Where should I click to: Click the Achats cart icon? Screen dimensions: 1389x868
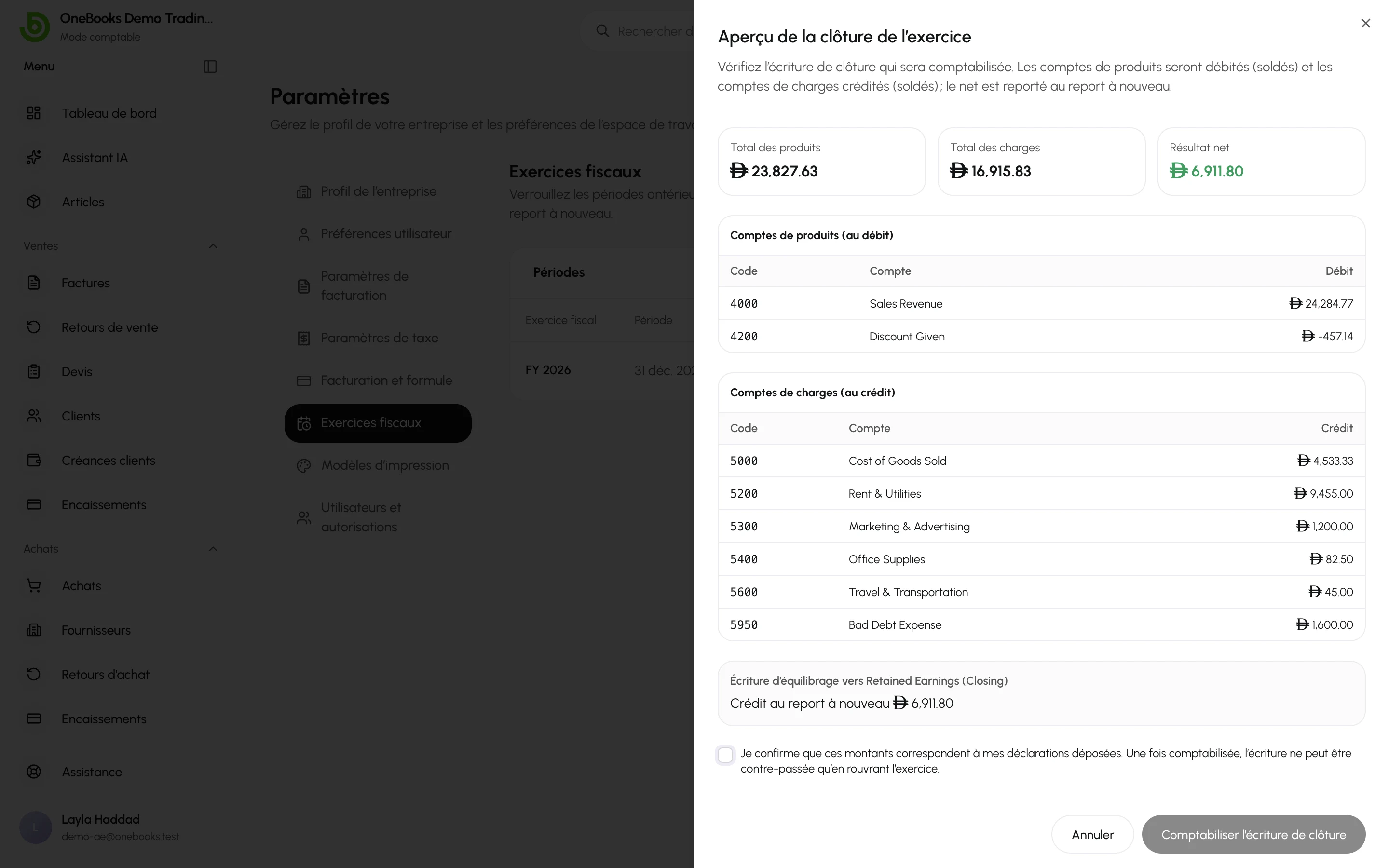click(34, 585)
